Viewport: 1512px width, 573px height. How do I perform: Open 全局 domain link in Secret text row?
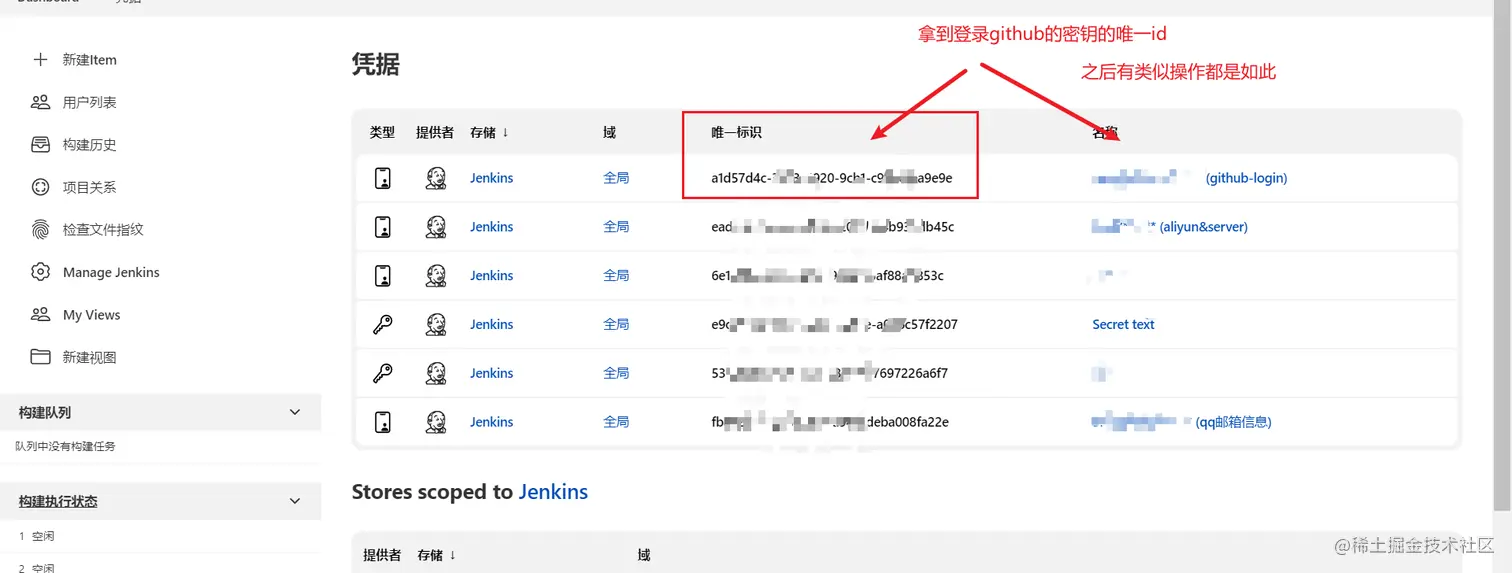coord(616,324)
